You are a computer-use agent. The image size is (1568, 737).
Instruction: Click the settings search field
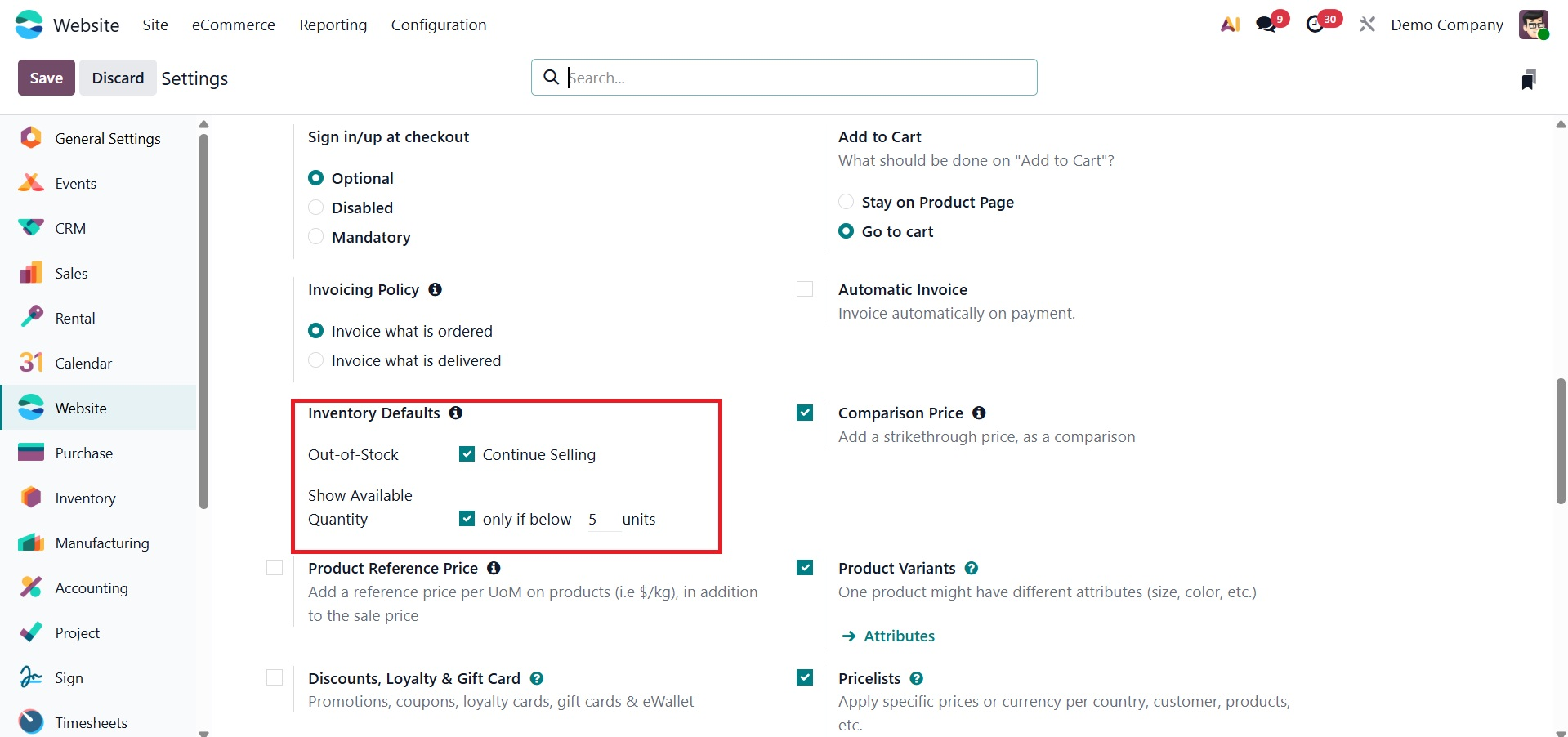tap(784, 78)
